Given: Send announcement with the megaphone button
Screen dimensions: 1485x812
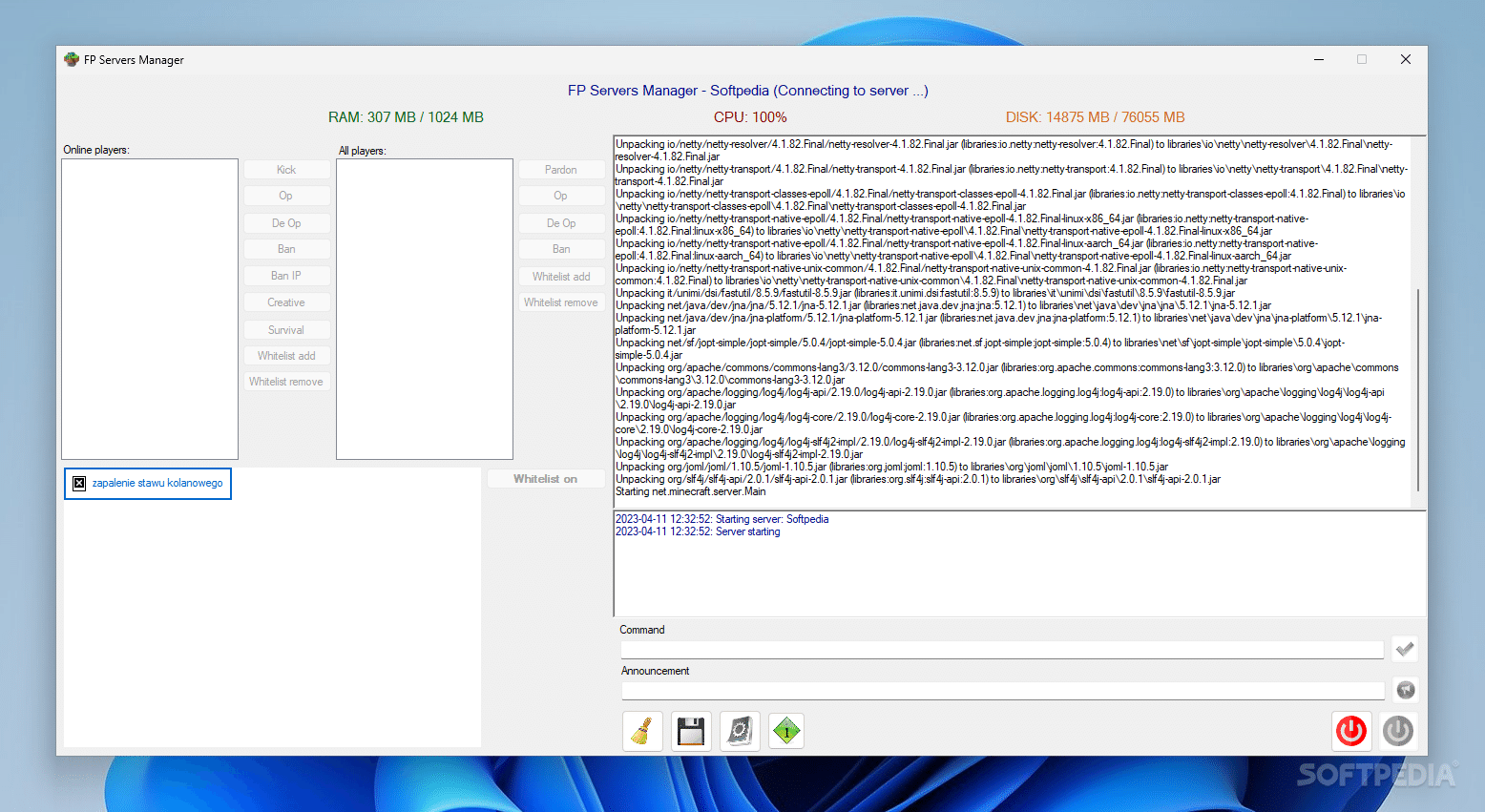Looking at the screenshot, I should point(1406,690).
